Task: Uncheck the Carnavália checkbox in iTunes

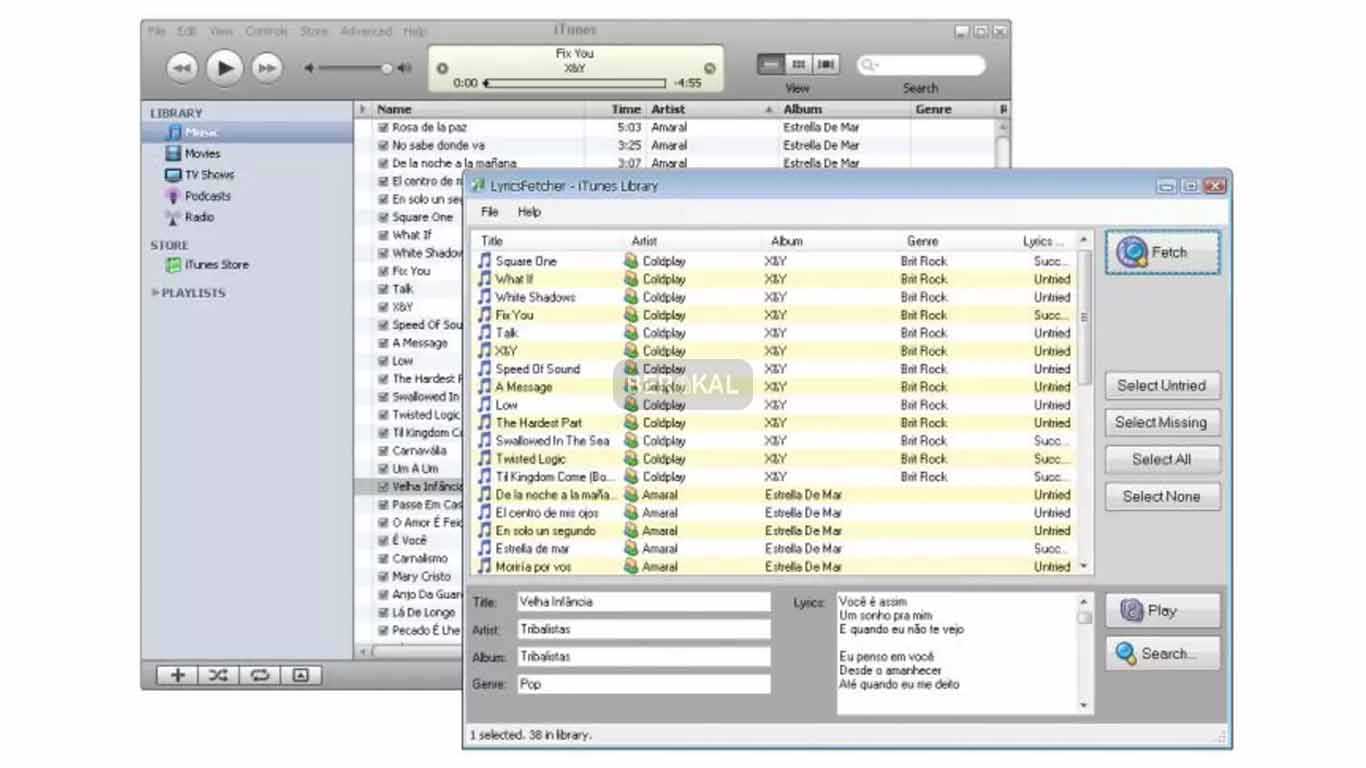Action: (x=383, y=452)
